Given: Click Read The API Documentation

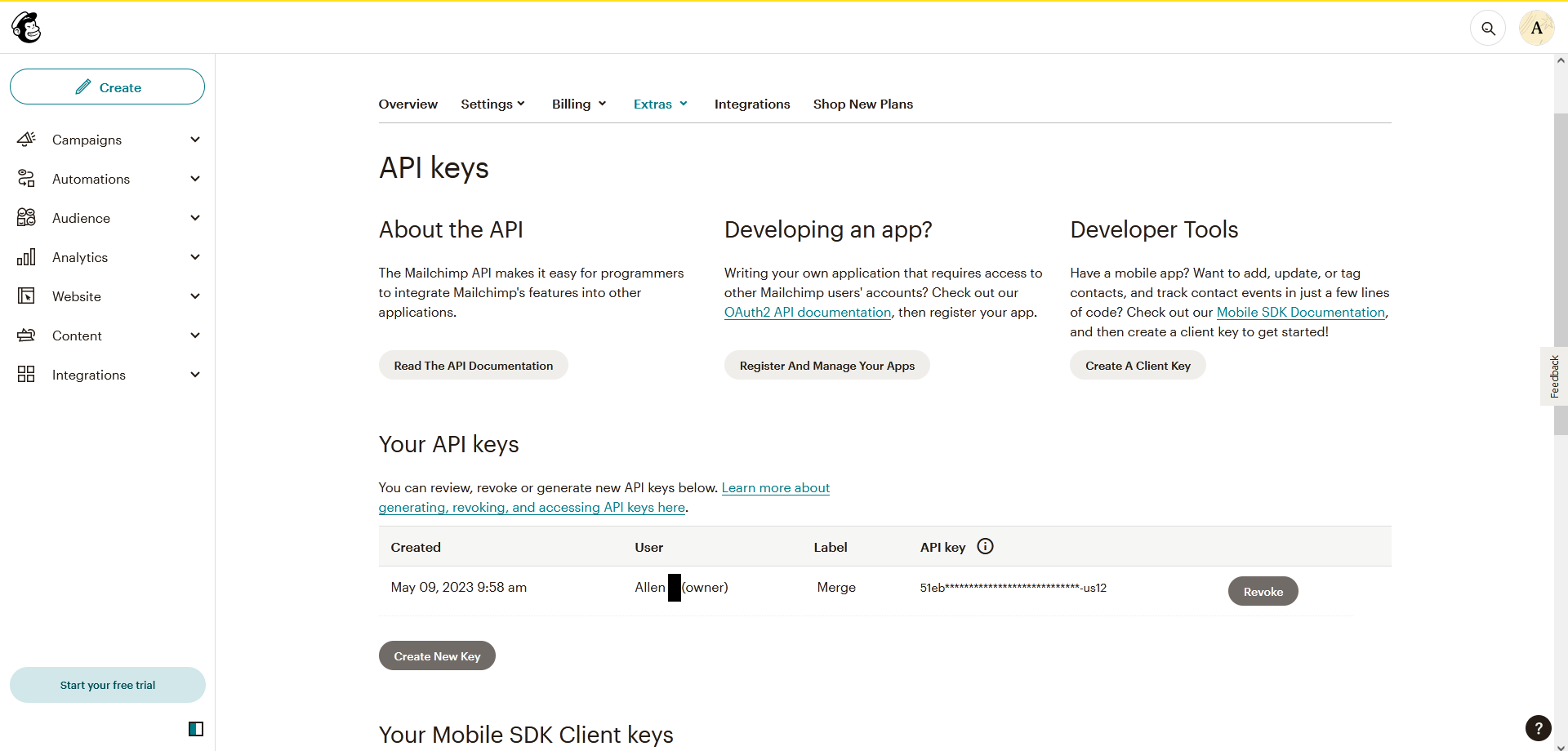Looking at the screenshot, I should pyautogui.click(x=474, y=366).
